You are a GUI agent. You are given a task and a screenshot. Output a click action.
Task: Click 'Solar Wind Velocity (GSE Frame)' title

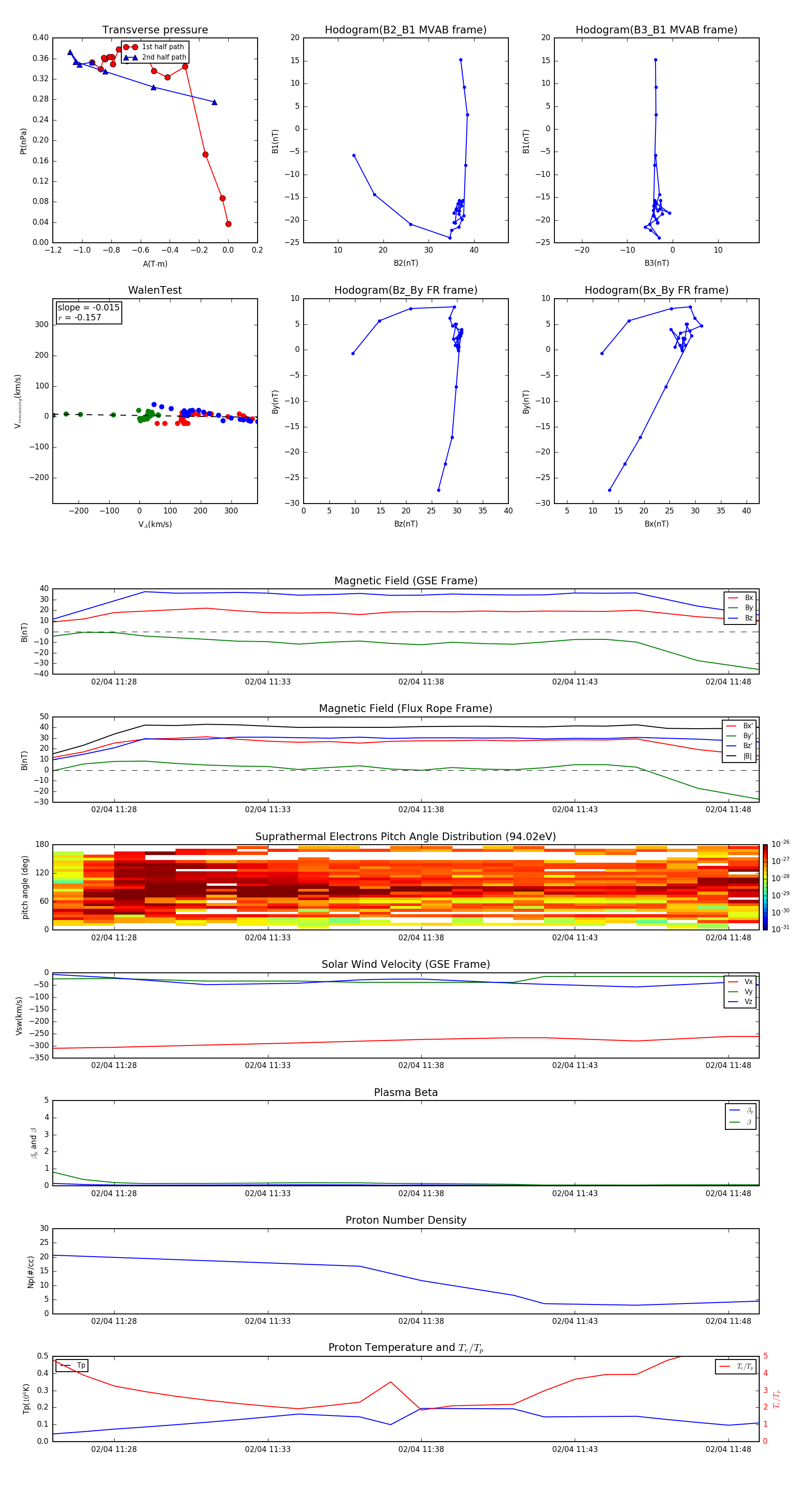[x=406, y=965]
